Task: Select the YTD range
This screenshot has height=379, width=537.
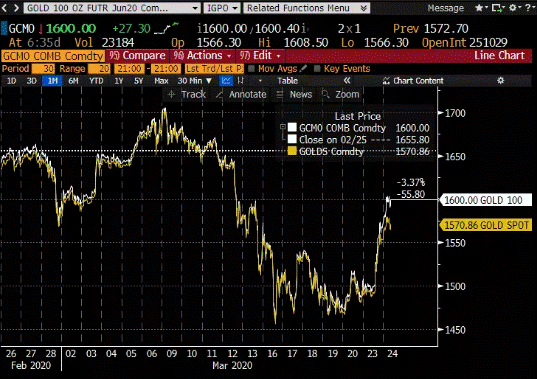Action: [x=96, y=81]
